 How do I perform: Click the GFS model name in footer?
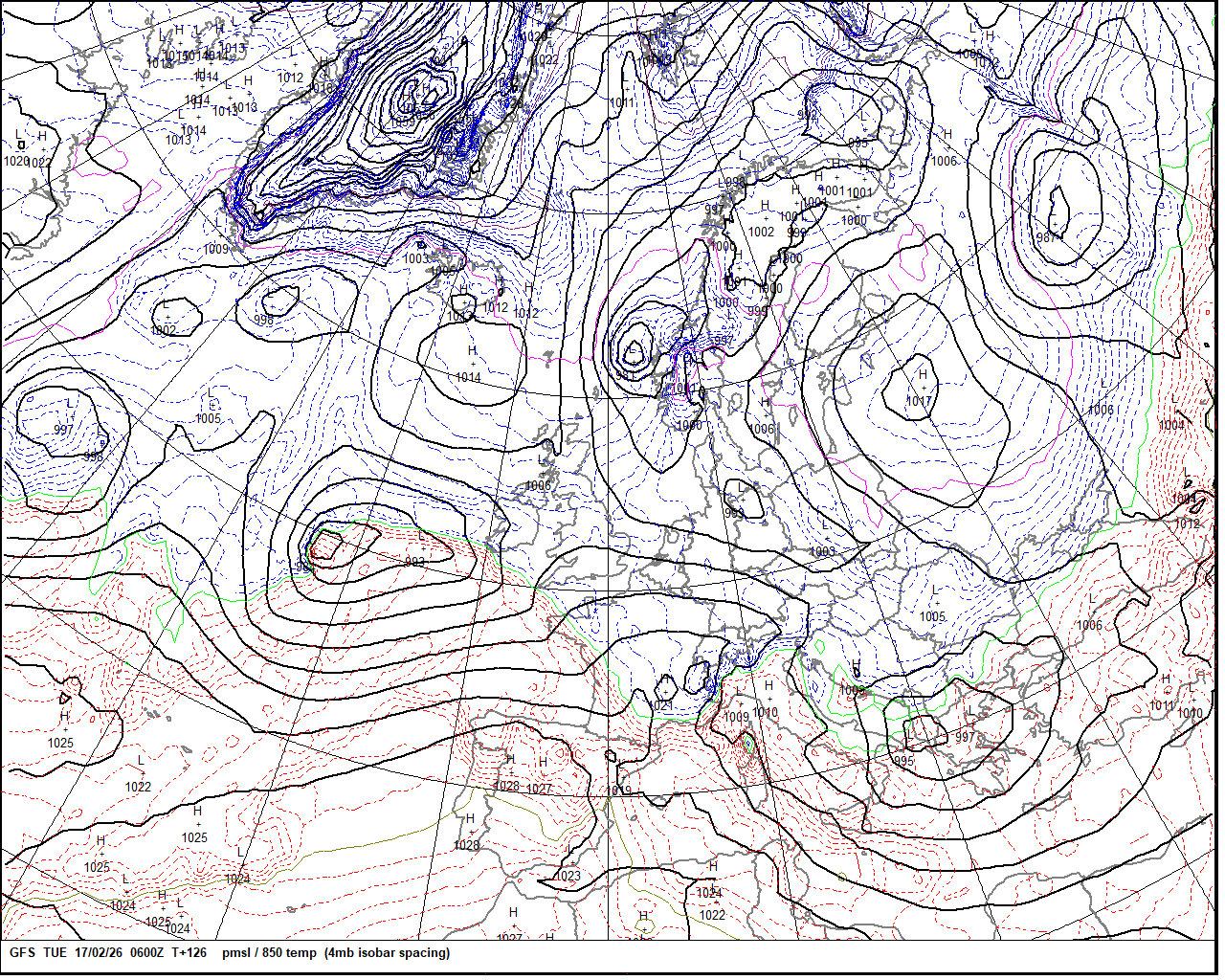tap(23, 953)
